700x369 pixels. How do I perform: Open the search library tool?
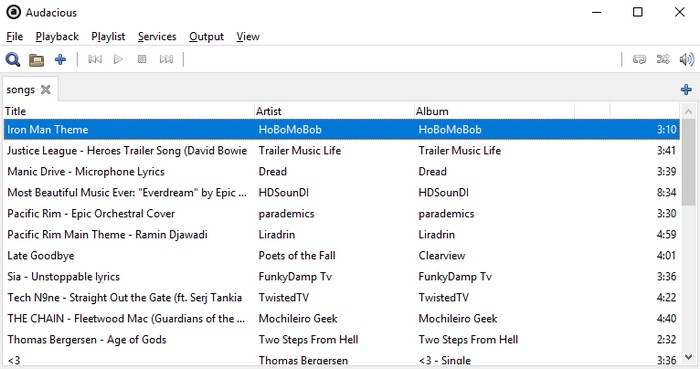click(12, 59)
